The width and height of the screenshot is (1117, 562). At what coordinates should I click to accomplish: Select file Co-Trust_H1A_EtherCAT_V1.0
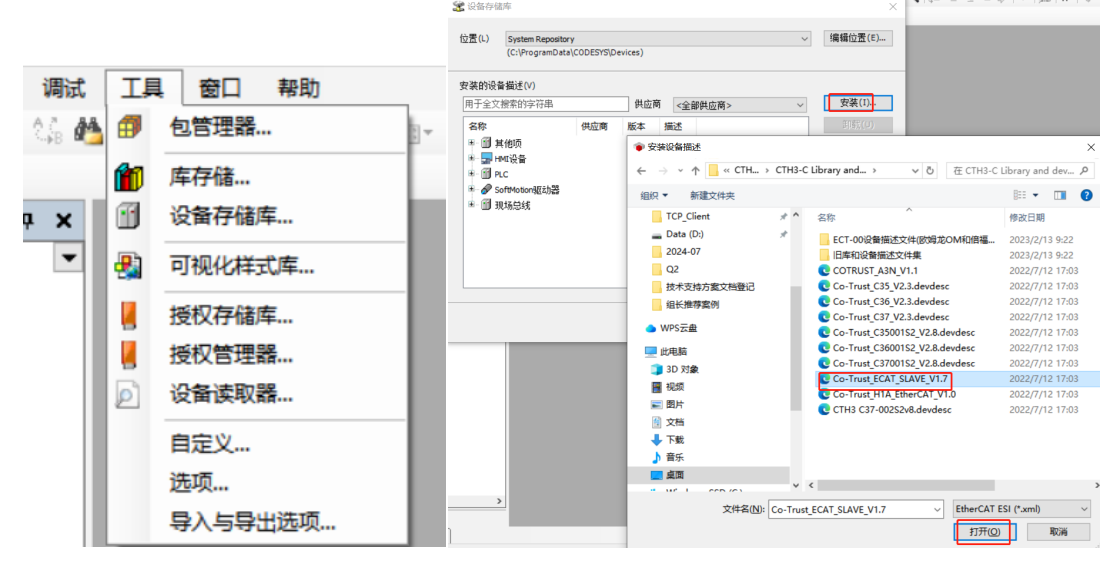coord(894,395)
